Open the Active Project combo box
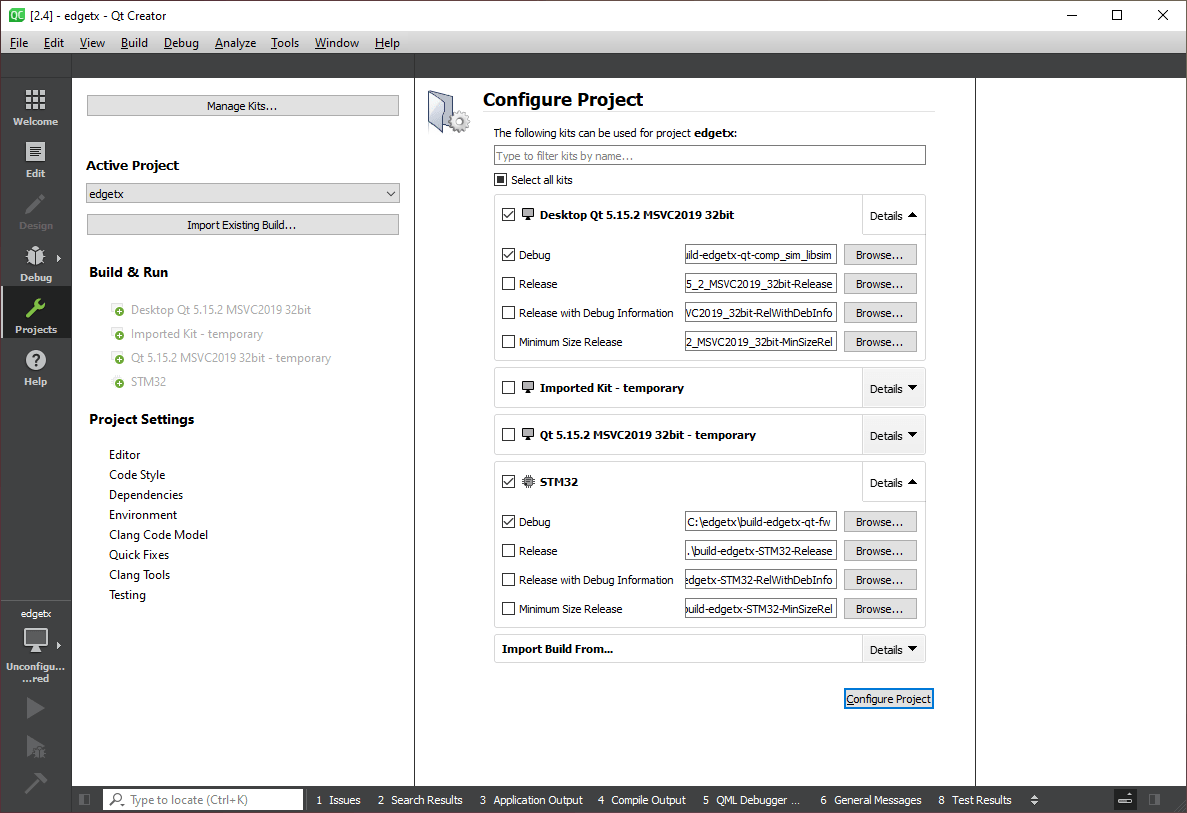Screen dimensions: 1187x813 [x=242, y=192]
